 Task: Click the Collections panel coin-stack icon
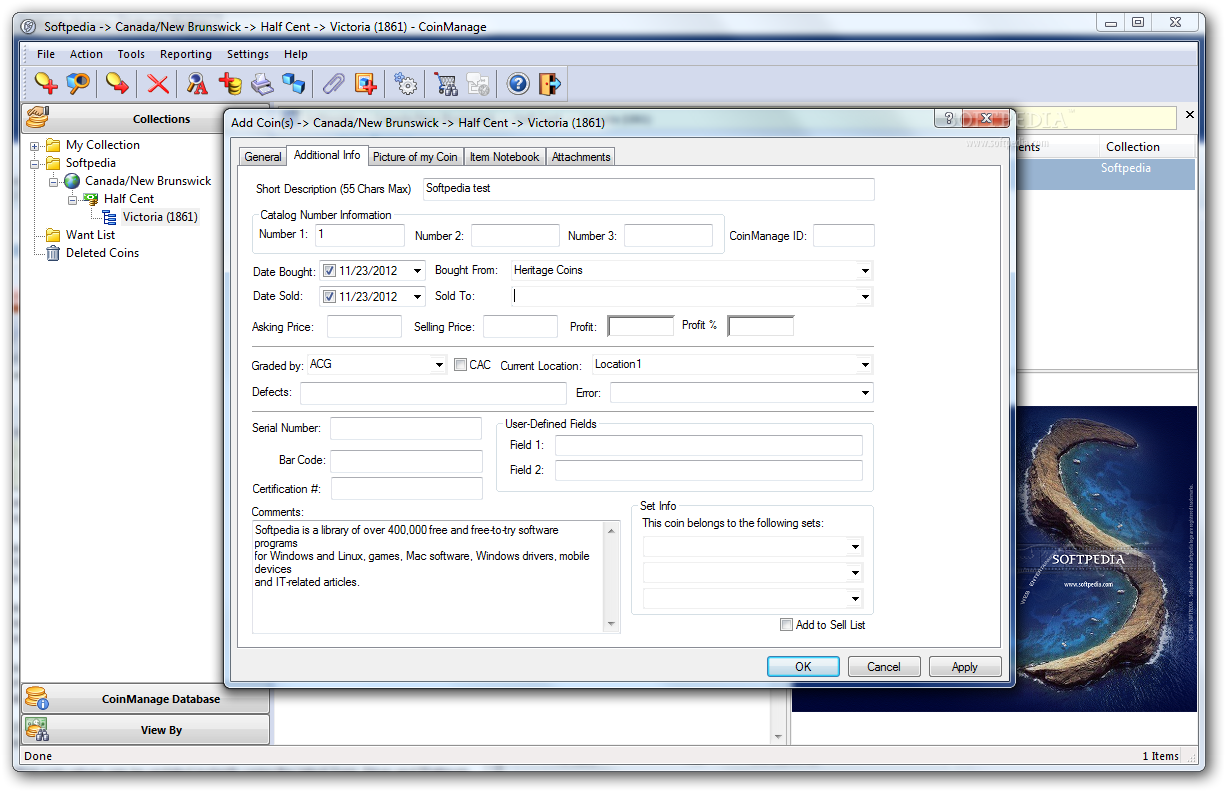coord(38,118)
